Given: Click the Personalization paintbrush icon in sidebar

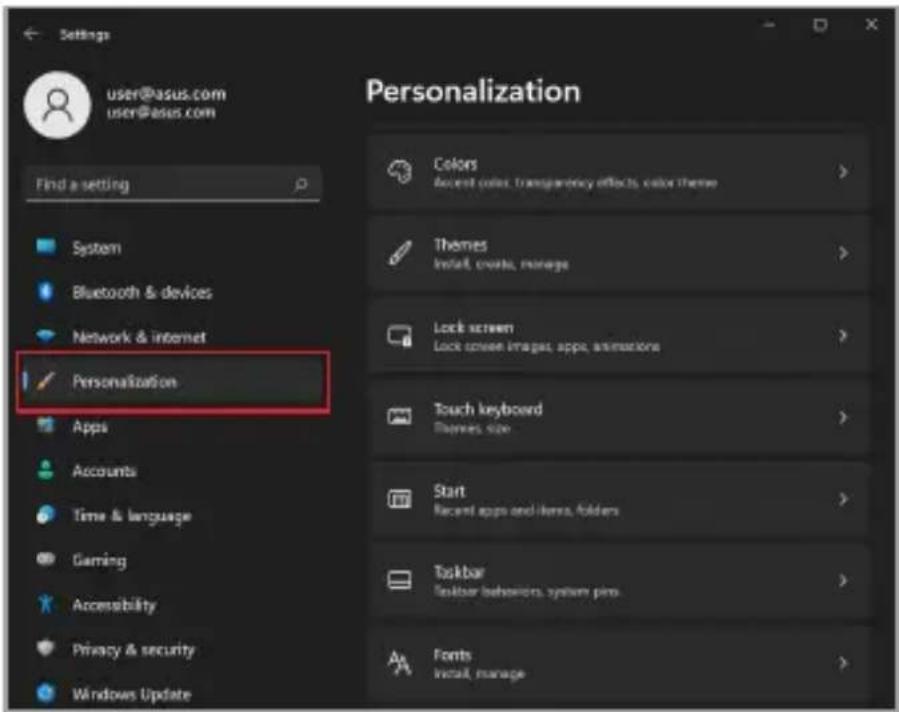Looking at the screenshot, I should point(46,381).
